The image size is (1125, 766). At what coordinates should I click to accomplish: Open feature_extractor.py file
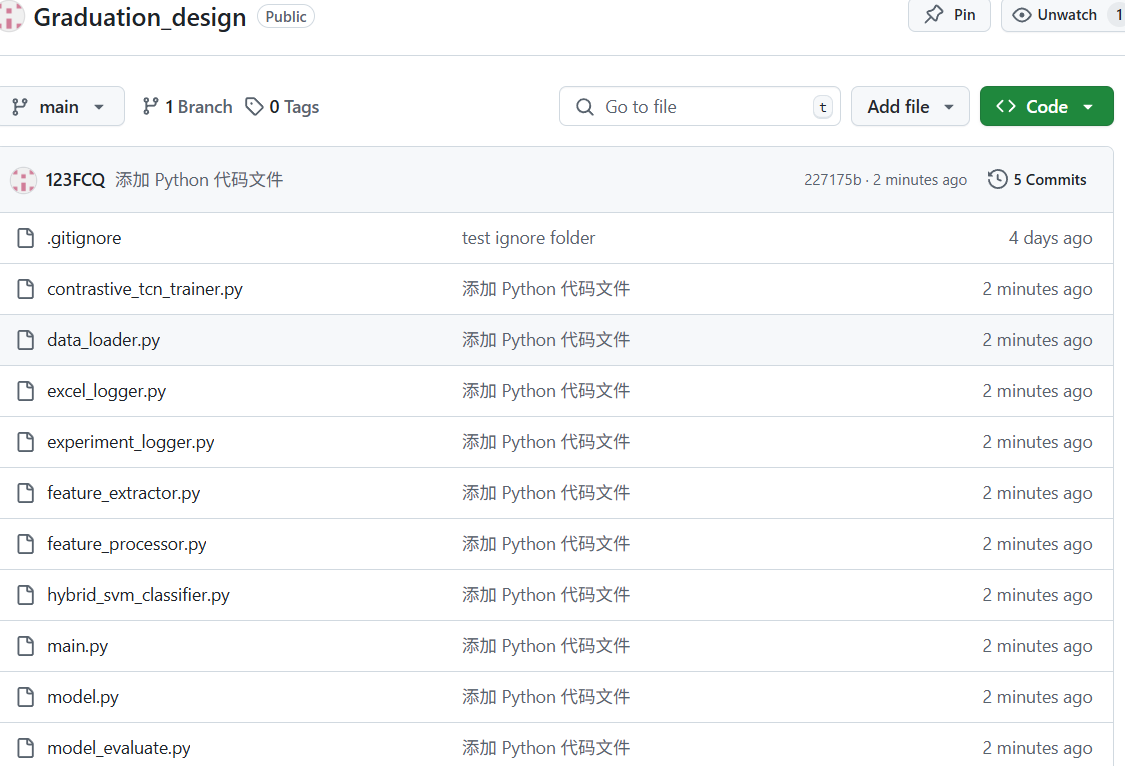click(x=123, y=493)
